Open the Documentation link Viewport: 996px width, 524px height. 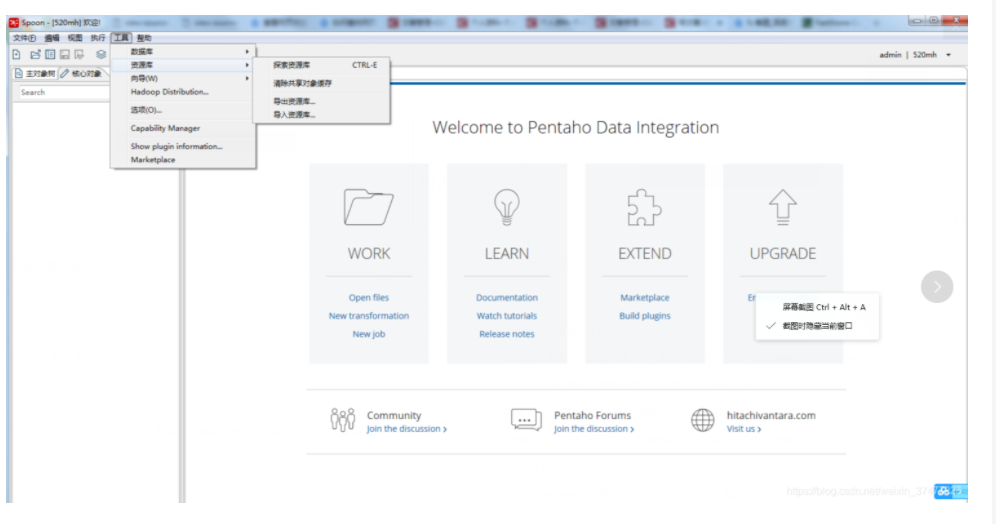click(x=506, y=297)
